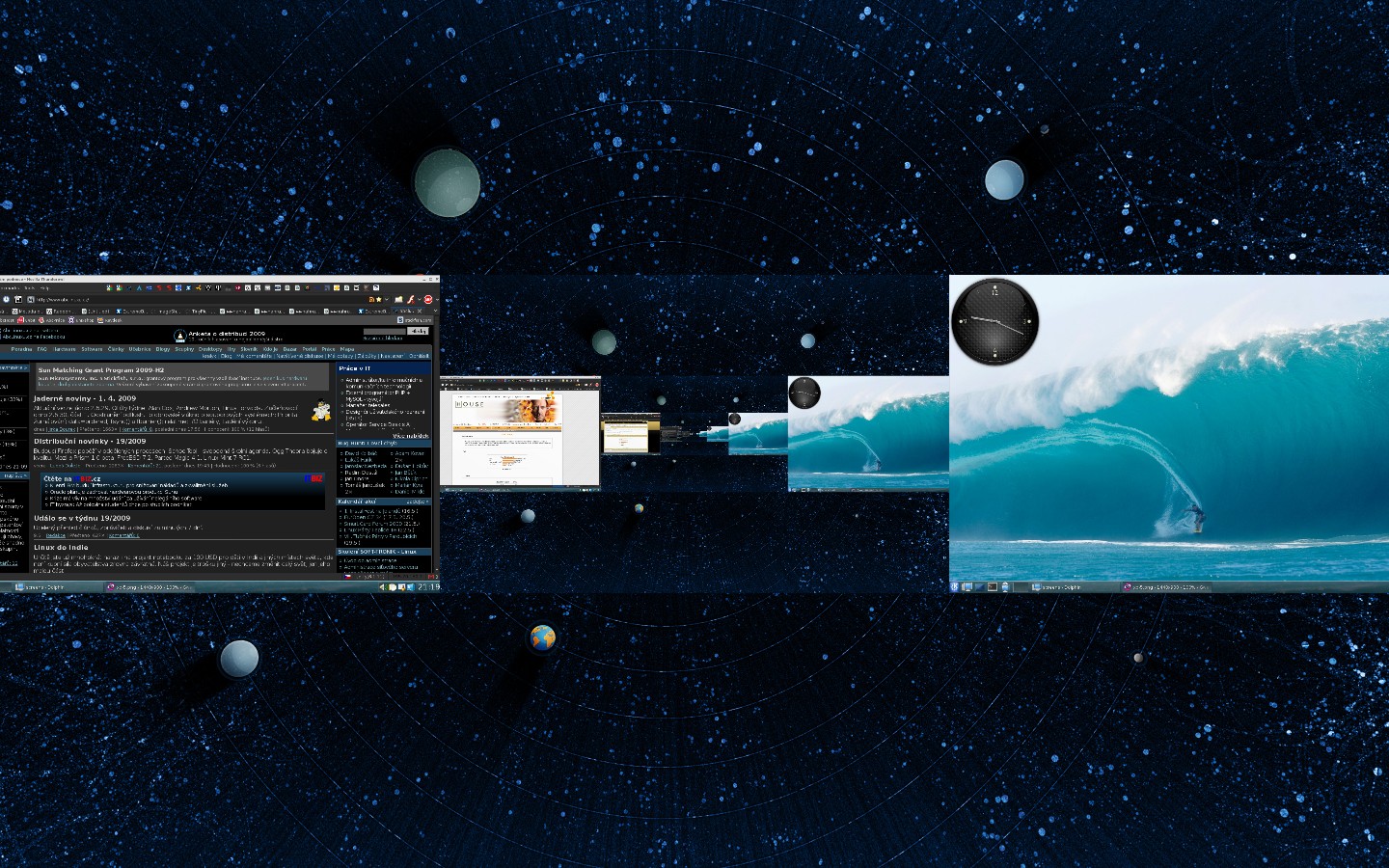Viewport: 1389px width, 868px height.
Task: Click the Anketa o distribuci 2009 link
Action: click(x=227, y=334)
